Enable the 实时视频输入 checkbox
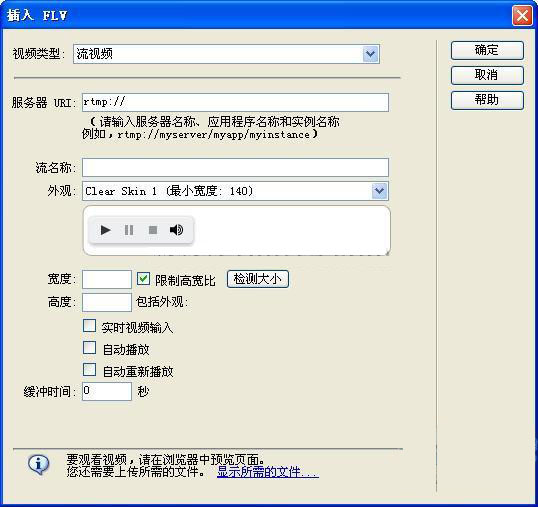538x507 pixels. pyautogui.click(x=89, y=326)
